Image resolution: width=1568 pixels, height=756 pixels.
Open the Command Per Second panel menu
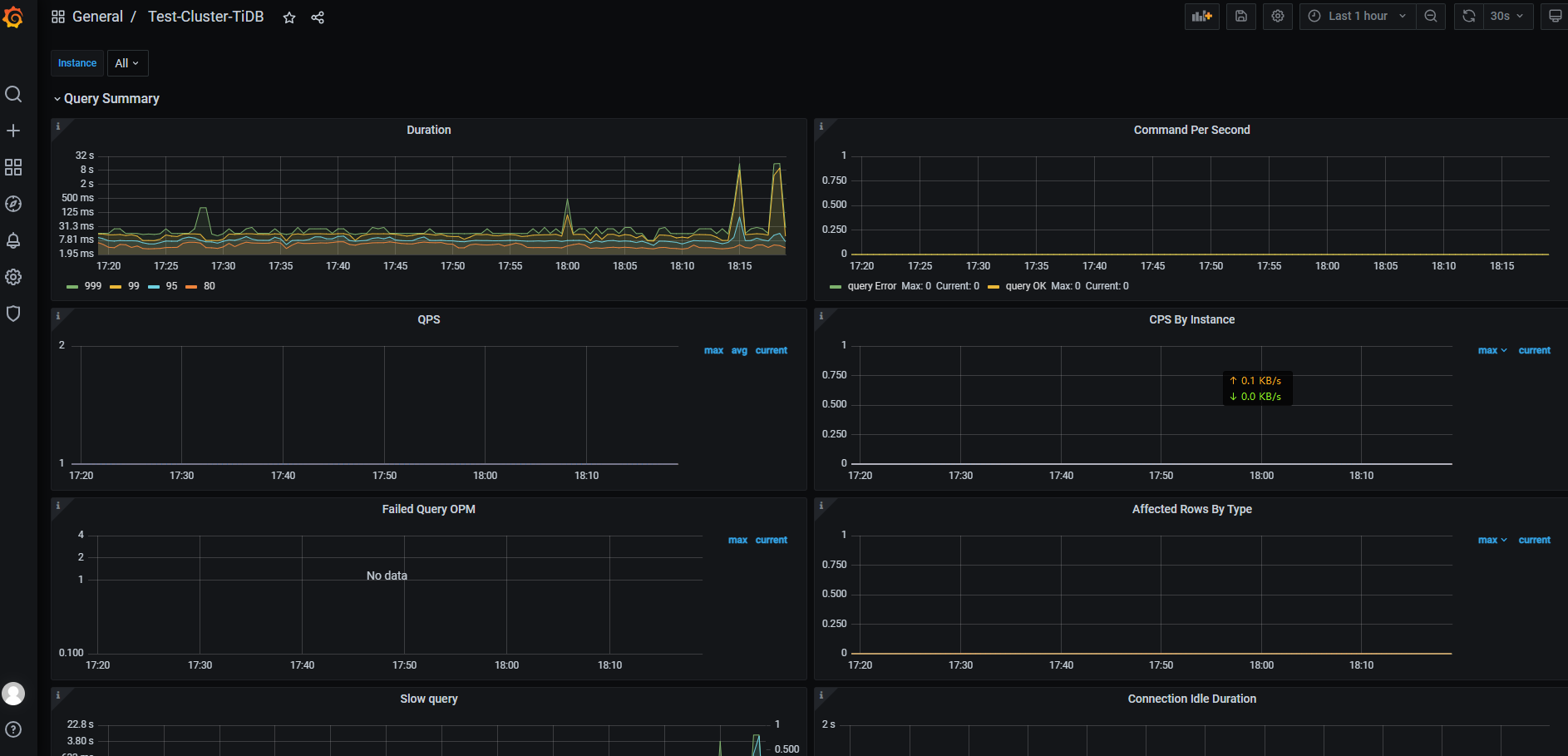tap(1191, 130)
